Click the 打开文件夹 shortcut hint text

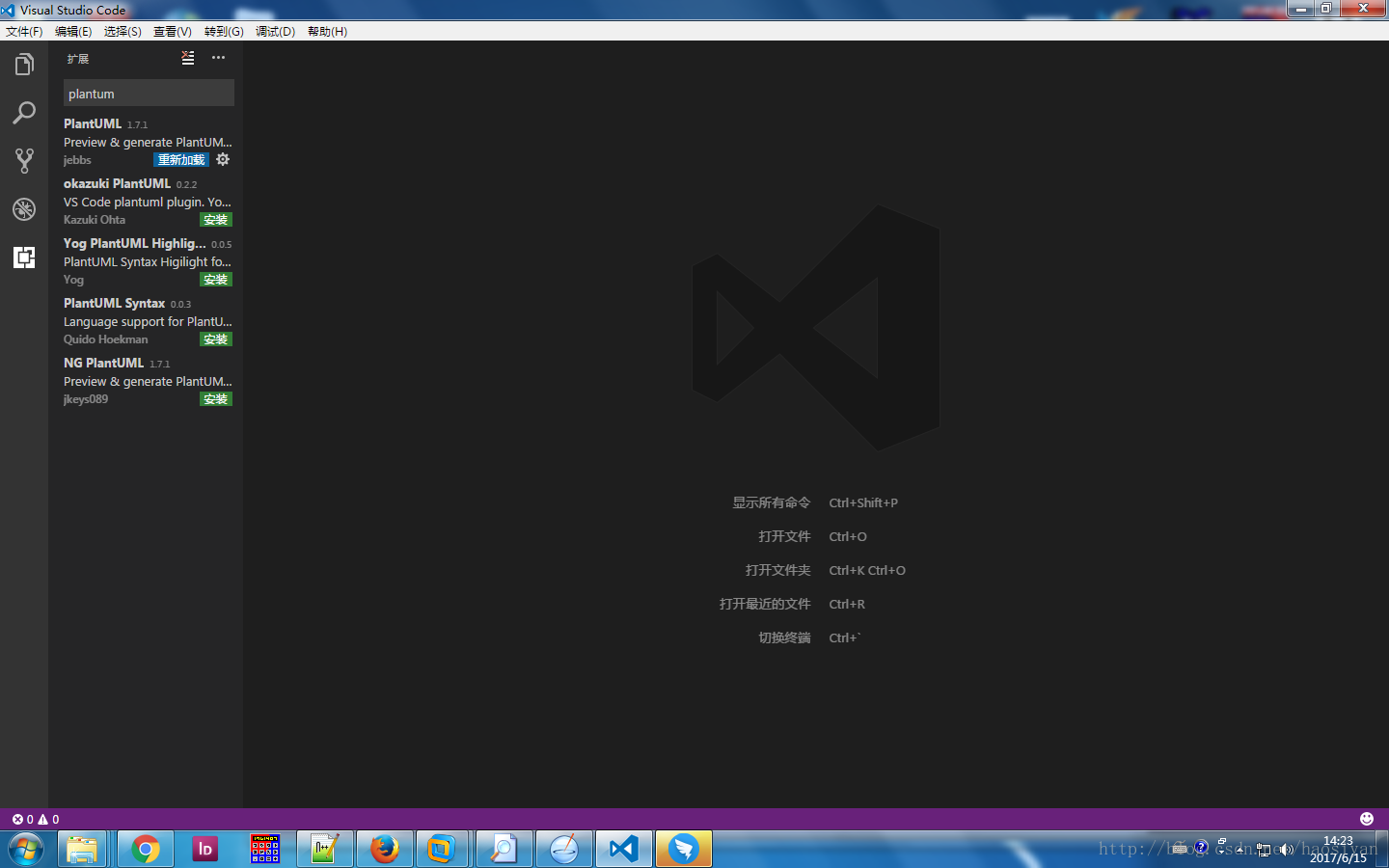[x=777, y=570]
